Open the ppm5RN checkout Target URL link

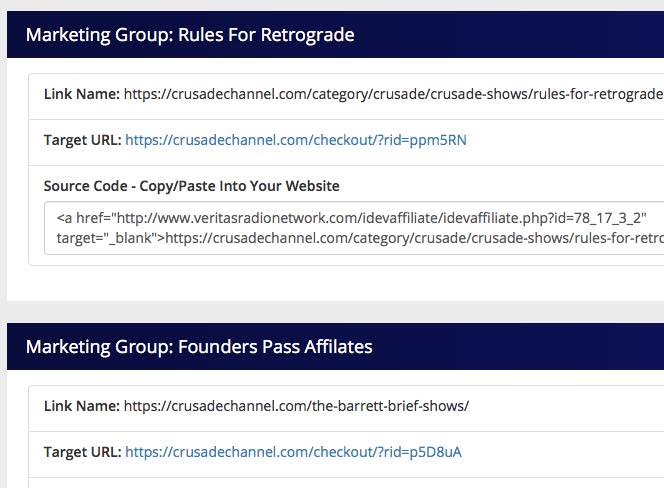pos(296,140)
